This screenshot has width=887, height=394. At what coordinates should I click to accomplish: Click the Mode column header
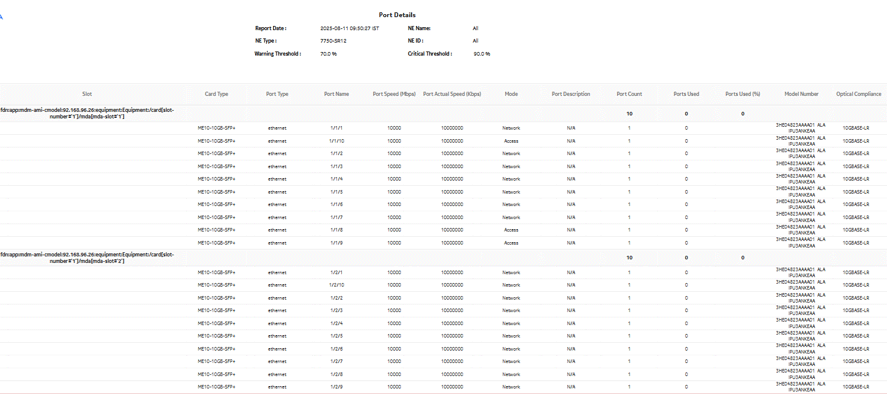(x=511, y=94)
